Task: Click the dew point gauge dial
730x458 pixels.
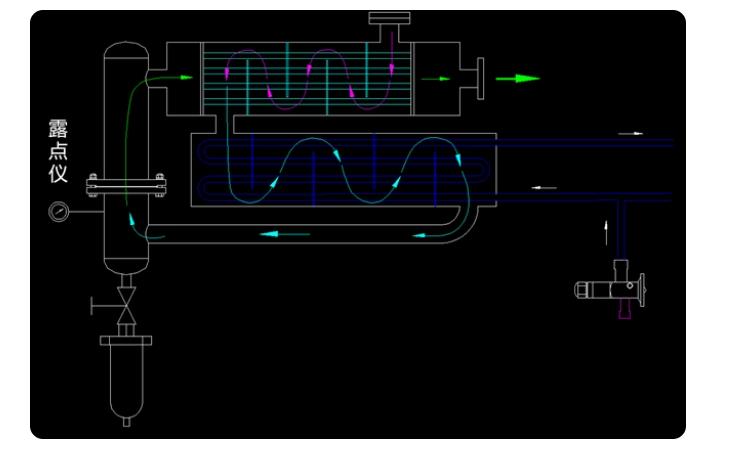Action: (x=59, y=211)
